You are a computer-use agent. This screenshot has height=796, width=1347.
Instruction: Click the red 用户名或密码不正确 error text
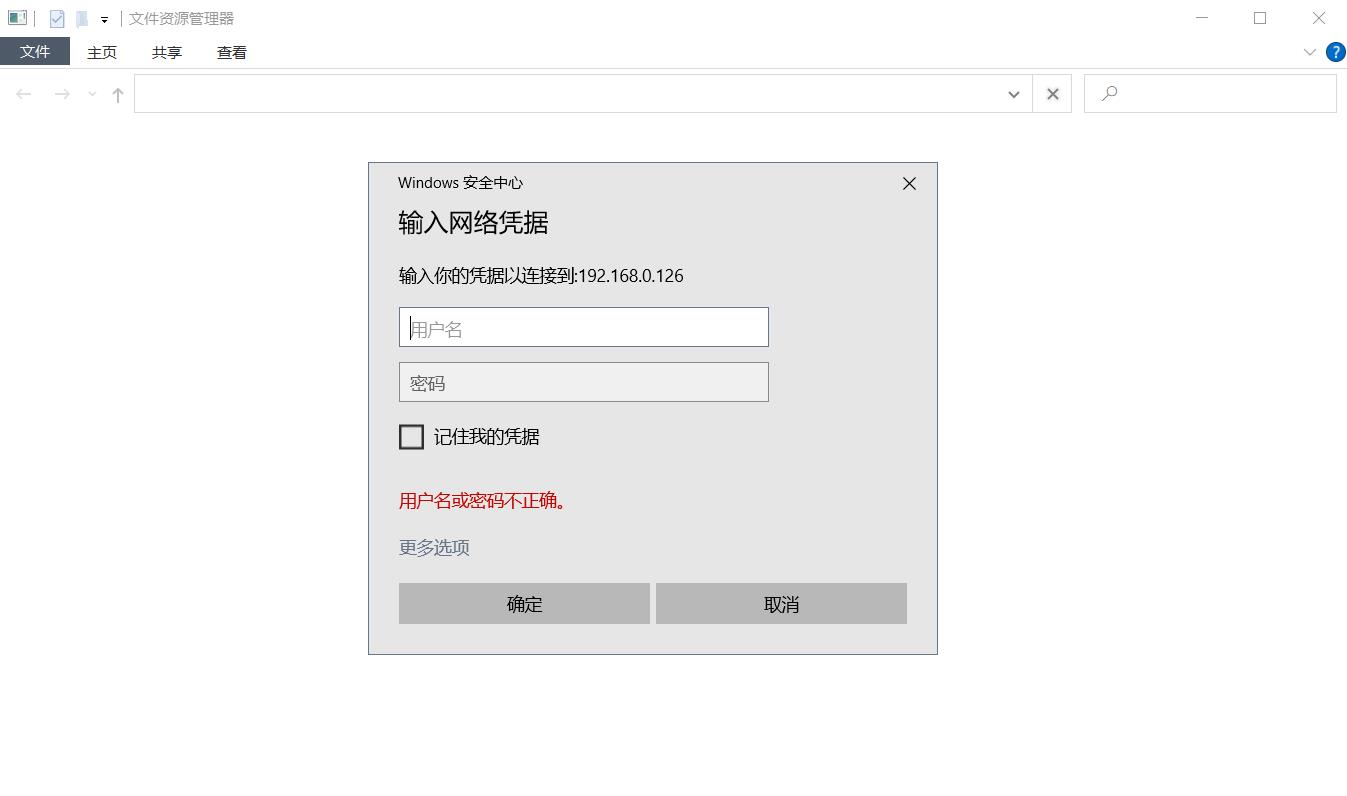(x=483, y=501)
